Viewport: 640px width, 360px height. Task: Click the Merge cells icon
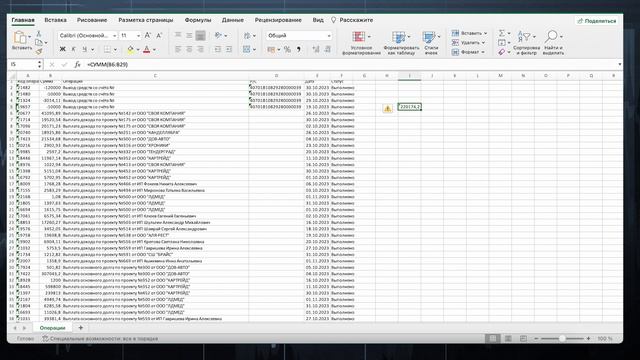point(247,49)
